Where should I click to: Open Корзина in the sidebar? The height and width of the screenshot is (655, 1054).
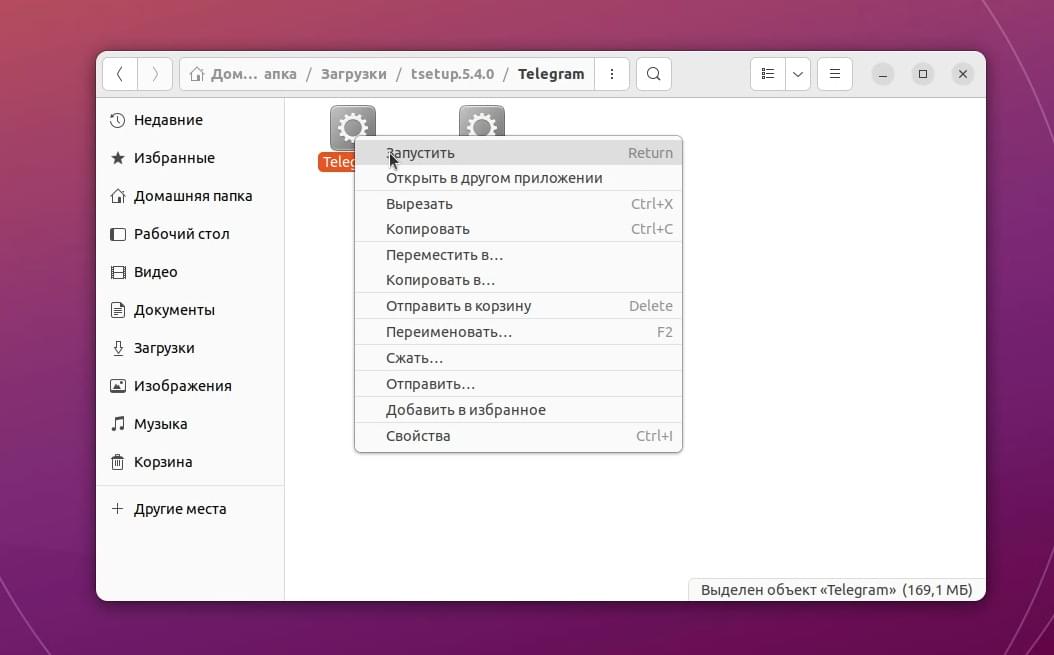click(190, 462)
